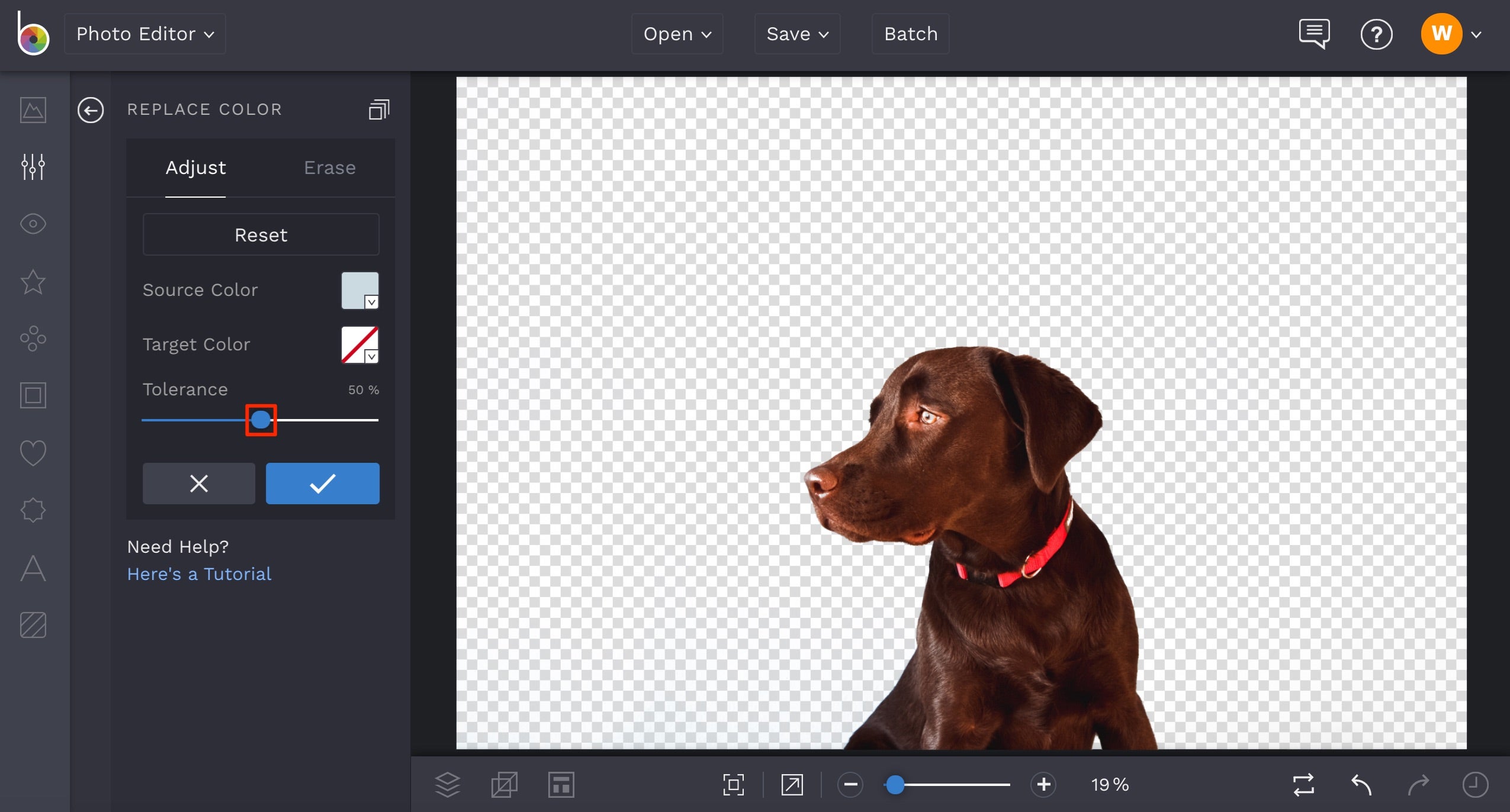Follow the Here's a Tutorial link
This screenshot has width=1510, height=812.
(x=199, y=573)
